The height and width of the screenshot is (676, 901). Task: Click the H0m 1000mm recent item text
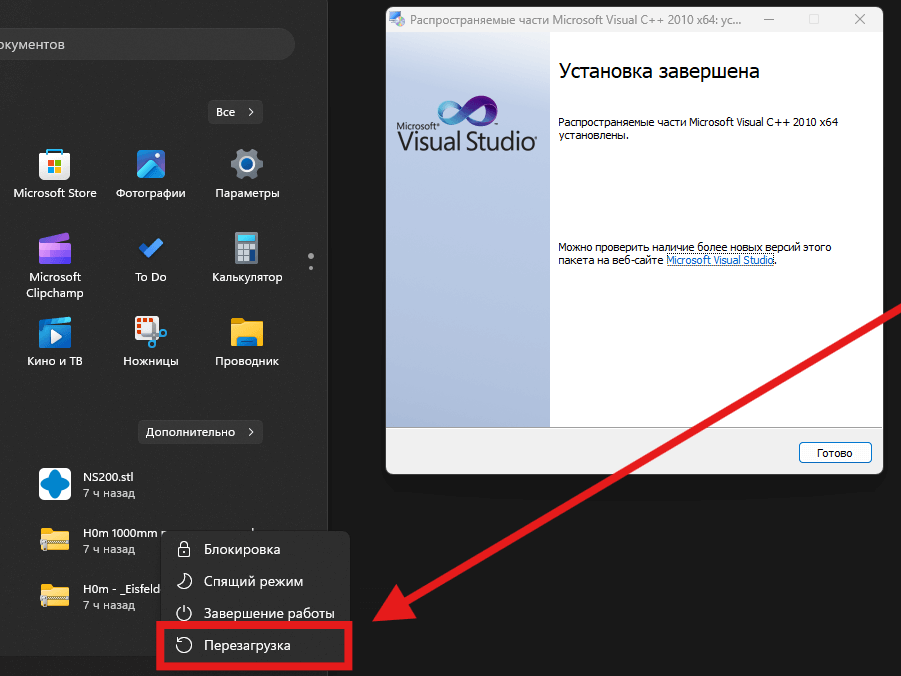coord(120,533)
